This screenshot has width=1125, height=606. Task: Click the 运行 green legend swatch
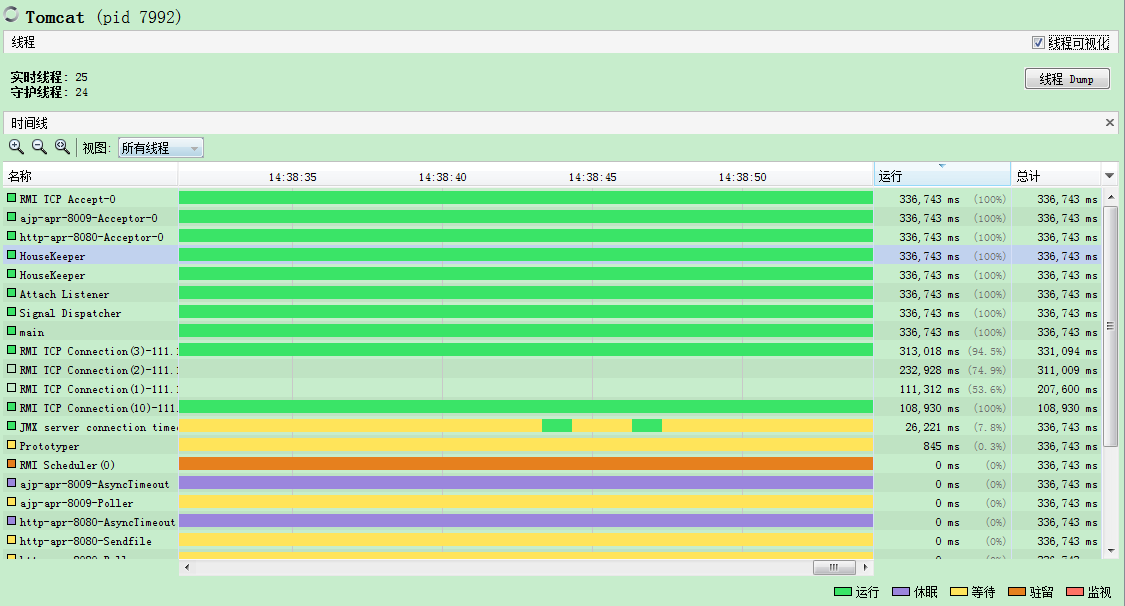tap(842, 592)
